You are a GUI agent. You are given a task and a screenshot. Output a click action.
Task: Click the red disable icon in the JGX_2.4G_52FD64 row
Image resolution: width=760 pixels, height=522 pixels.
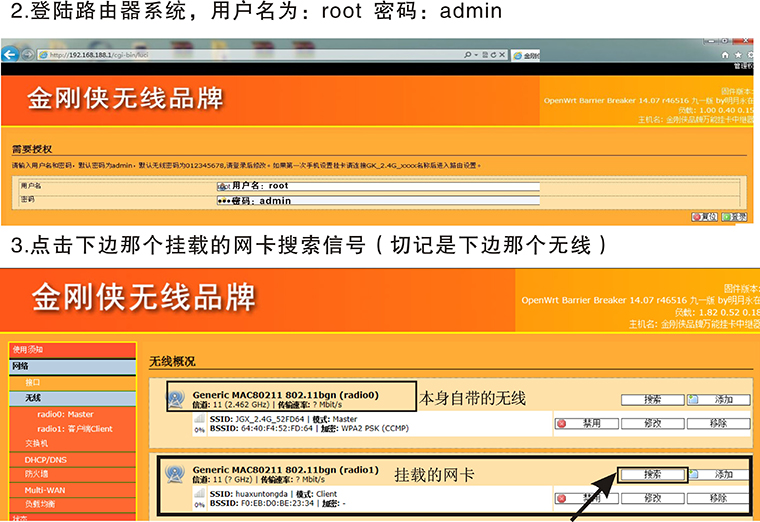tap(562, 424)
